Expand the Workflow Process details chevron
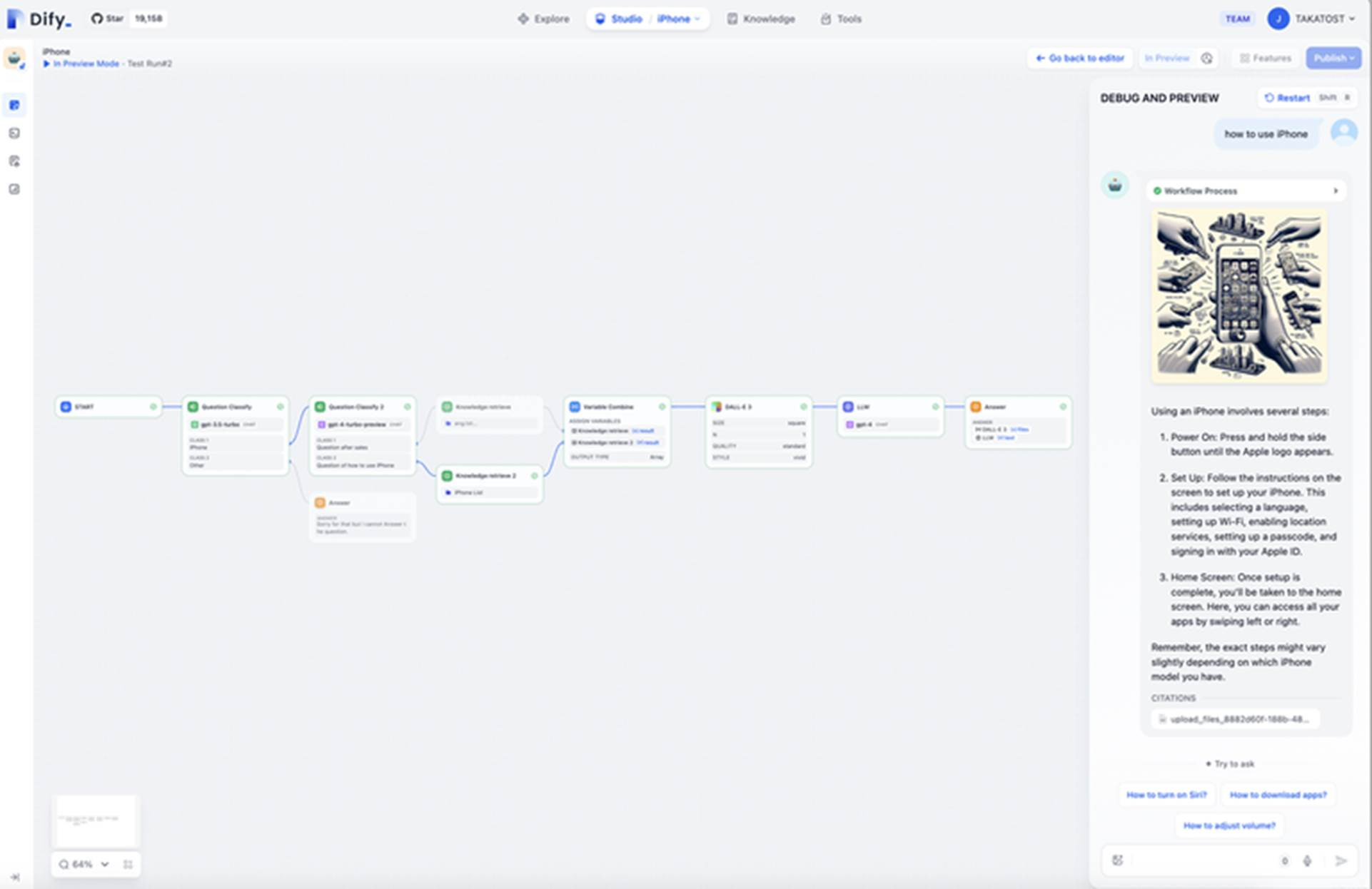Screen dimensions: 1372x889 (1336, 190)
